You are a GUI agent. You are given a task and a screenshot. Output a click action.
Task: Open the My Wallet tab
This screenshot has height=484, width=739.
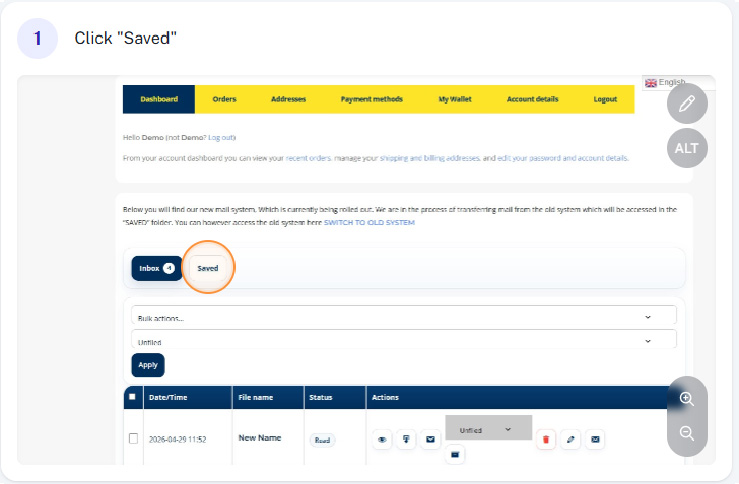(455, 99)
